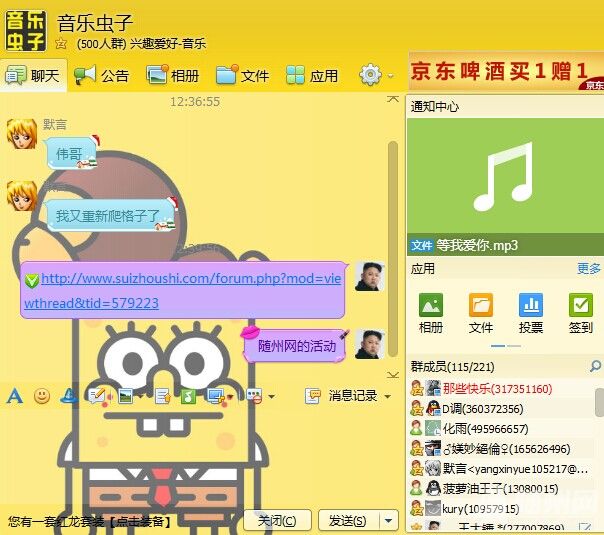
Task: Expand the screen capture dropdown arrow
Action: 230,396
